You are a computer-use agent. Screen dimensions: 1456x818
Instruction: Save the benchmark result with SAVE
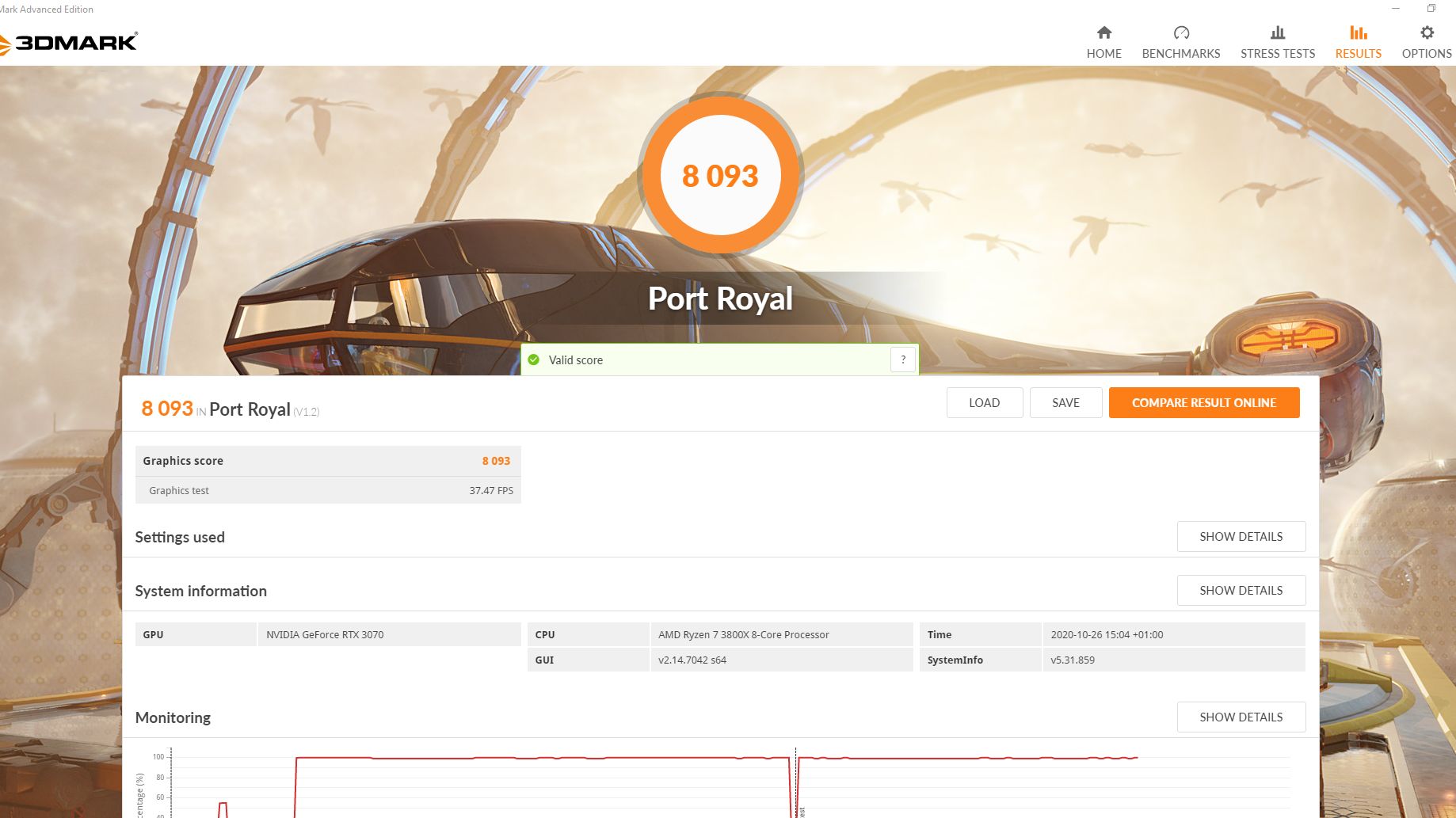(1065, 402)
